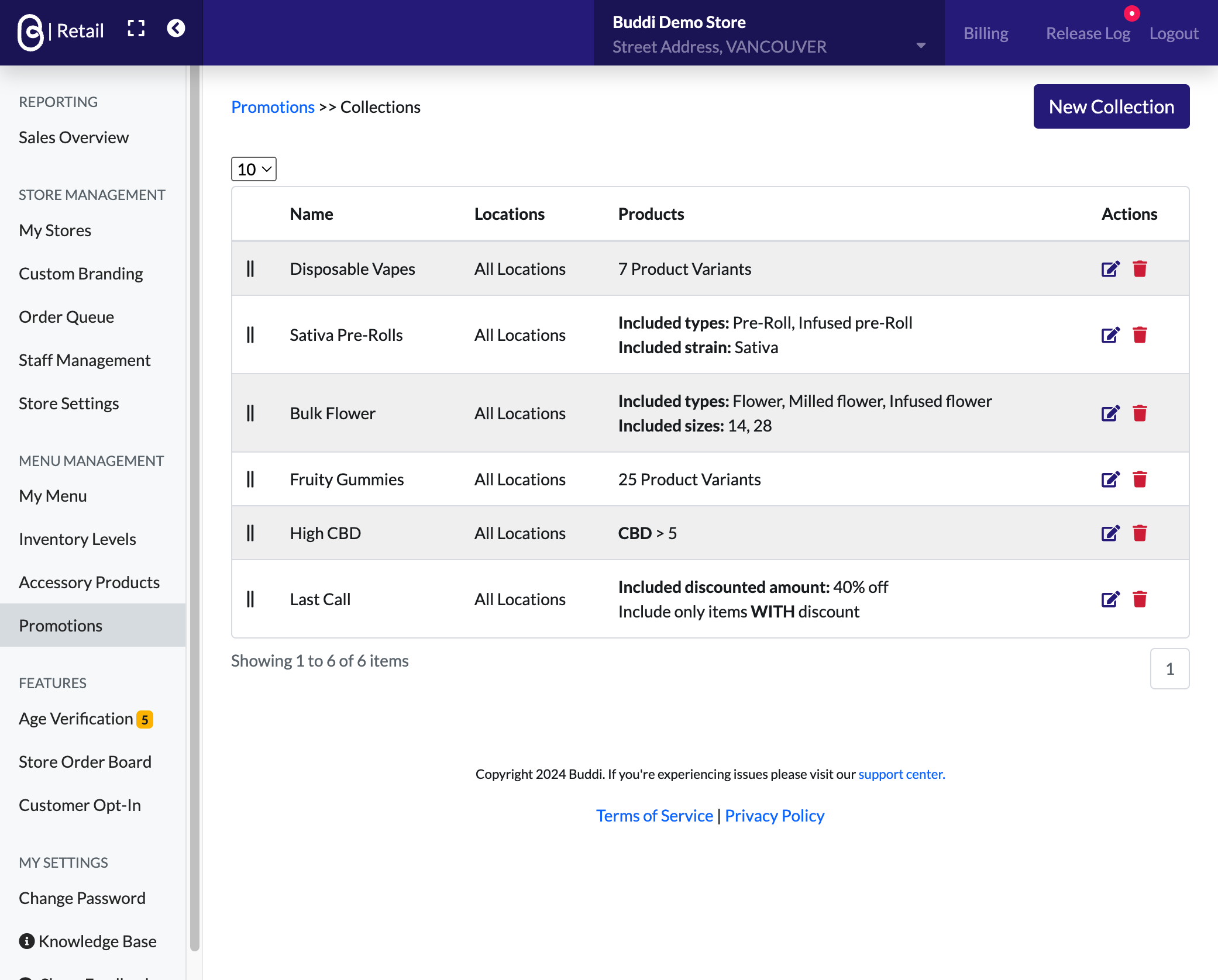Image resolution: width=1218 pixels, height=980 pixels.
Task: Go to My Menu
Action: pyautogui.click(x=53, y=496)
